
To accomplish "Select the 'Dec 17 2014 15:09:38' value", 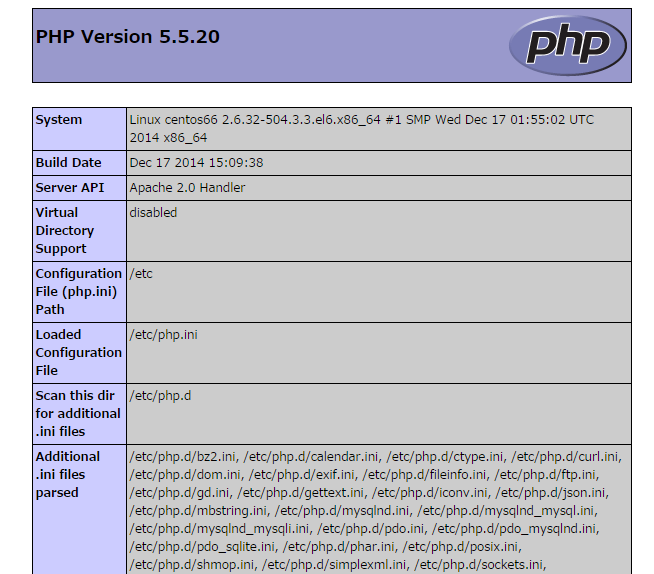I will [x=196, y=163].
